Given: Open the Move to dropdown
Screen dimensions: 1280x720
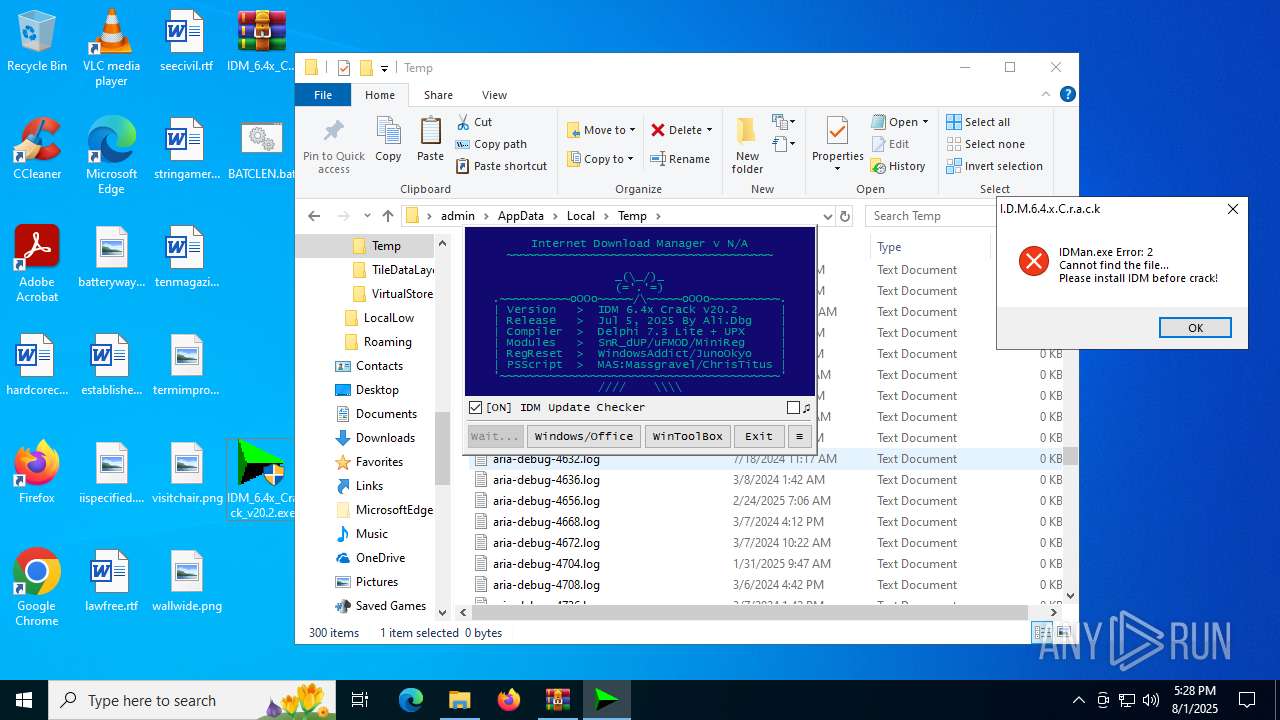Looking at the screenshot, I should click(600, 130).
